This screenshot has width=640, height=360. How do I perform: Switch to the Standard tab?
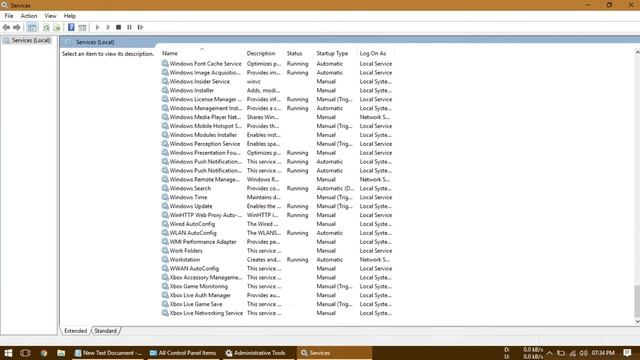105,331
